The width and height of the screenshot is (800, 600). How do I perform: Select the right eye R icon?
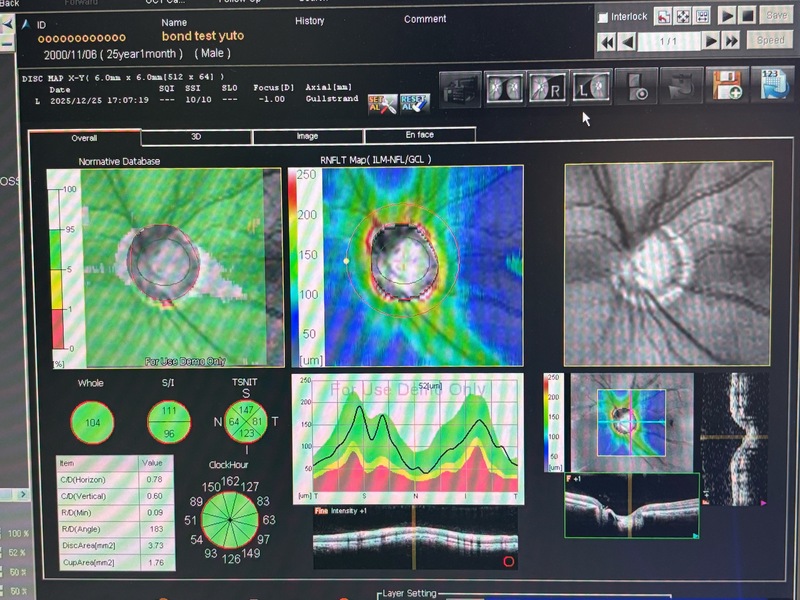coord(544,89)
